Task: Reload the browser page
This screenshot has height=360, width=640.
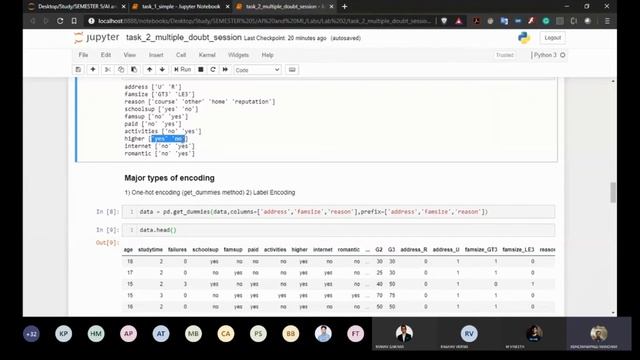Action: point(60,21)
